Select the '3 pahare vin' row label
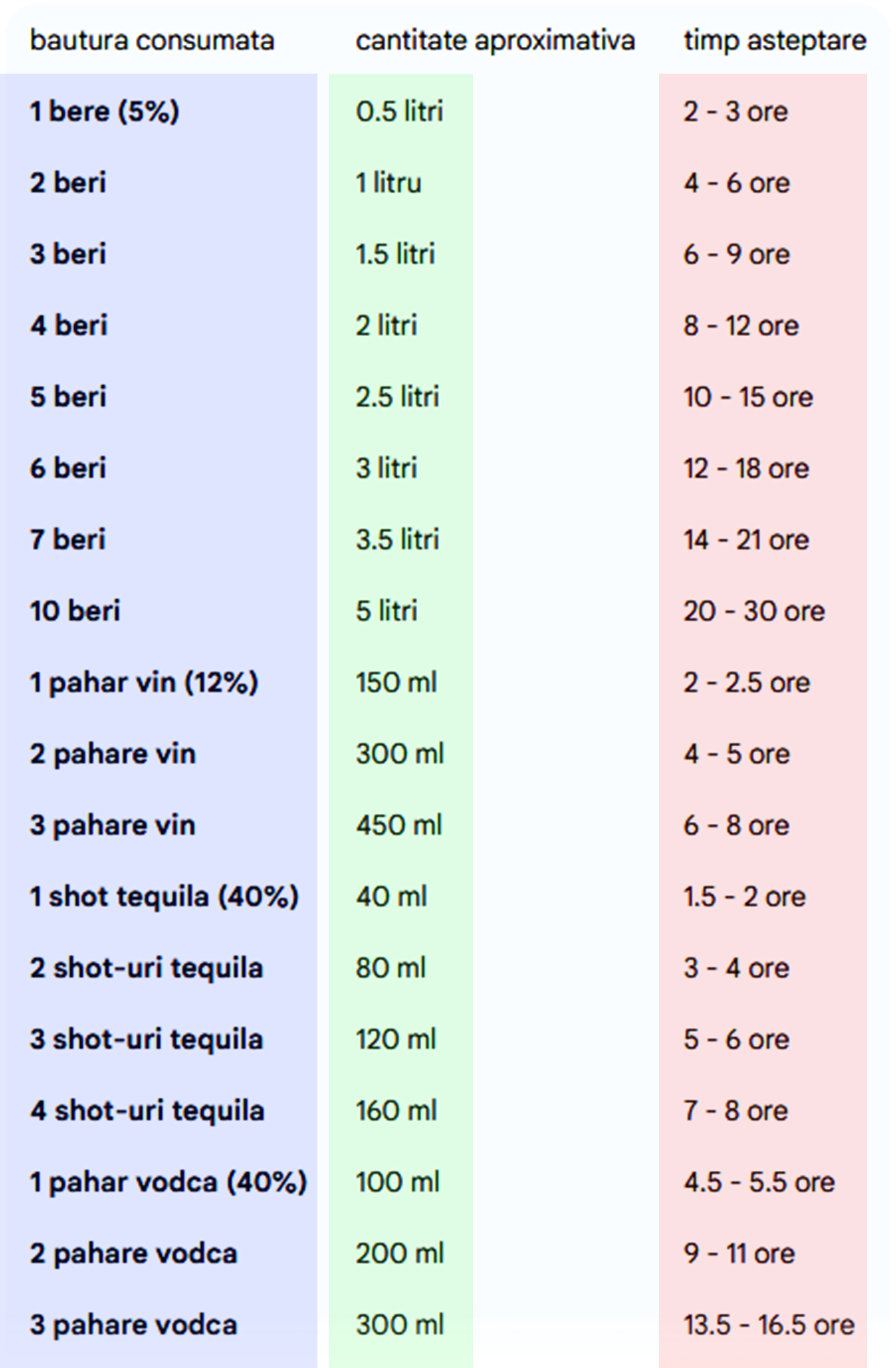Viewport: 896px width, 1368px height. click(113, 825)
